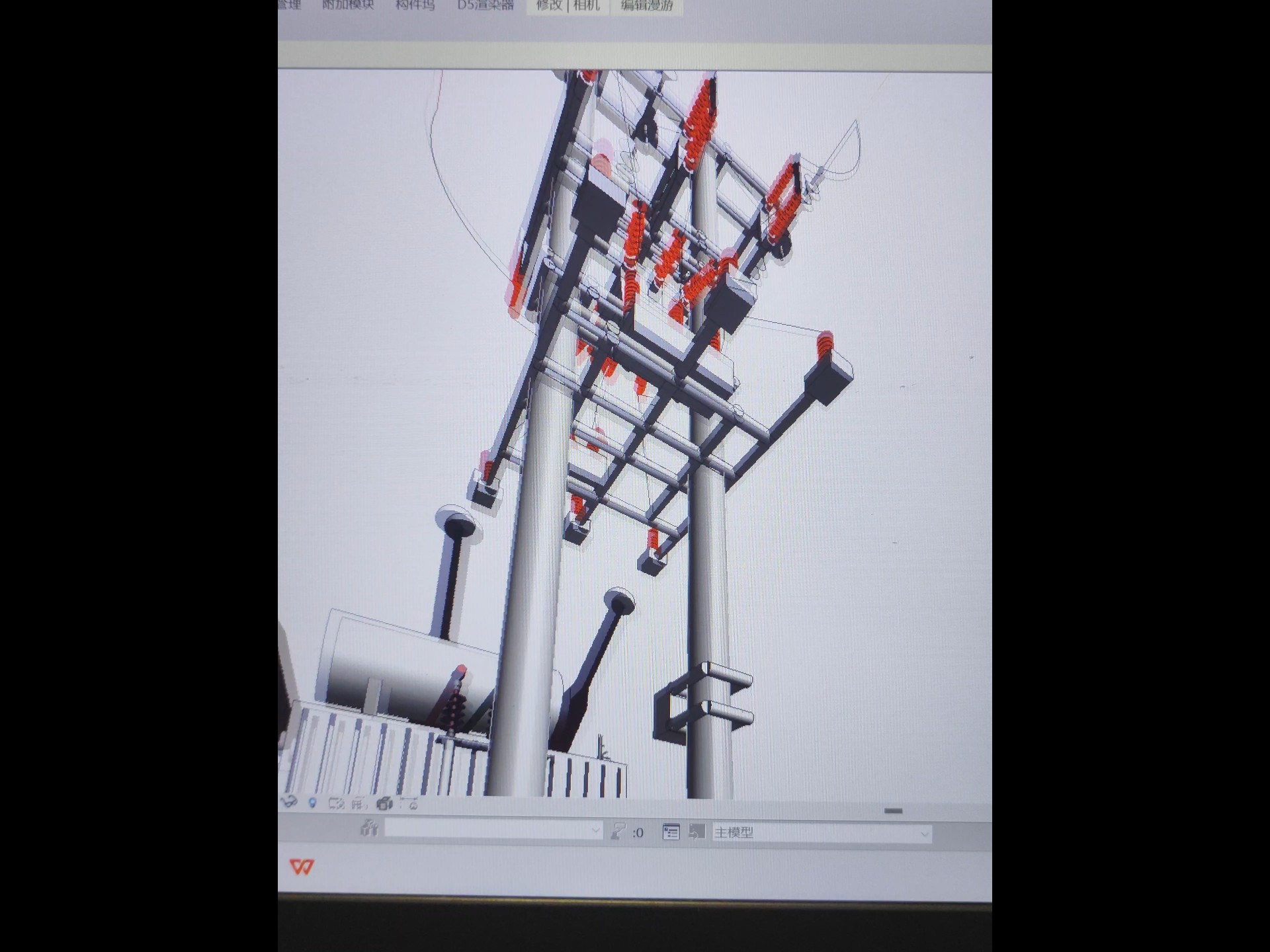
Task: Click the highlight displacement sets icon
Action: (x=384, y=804)
